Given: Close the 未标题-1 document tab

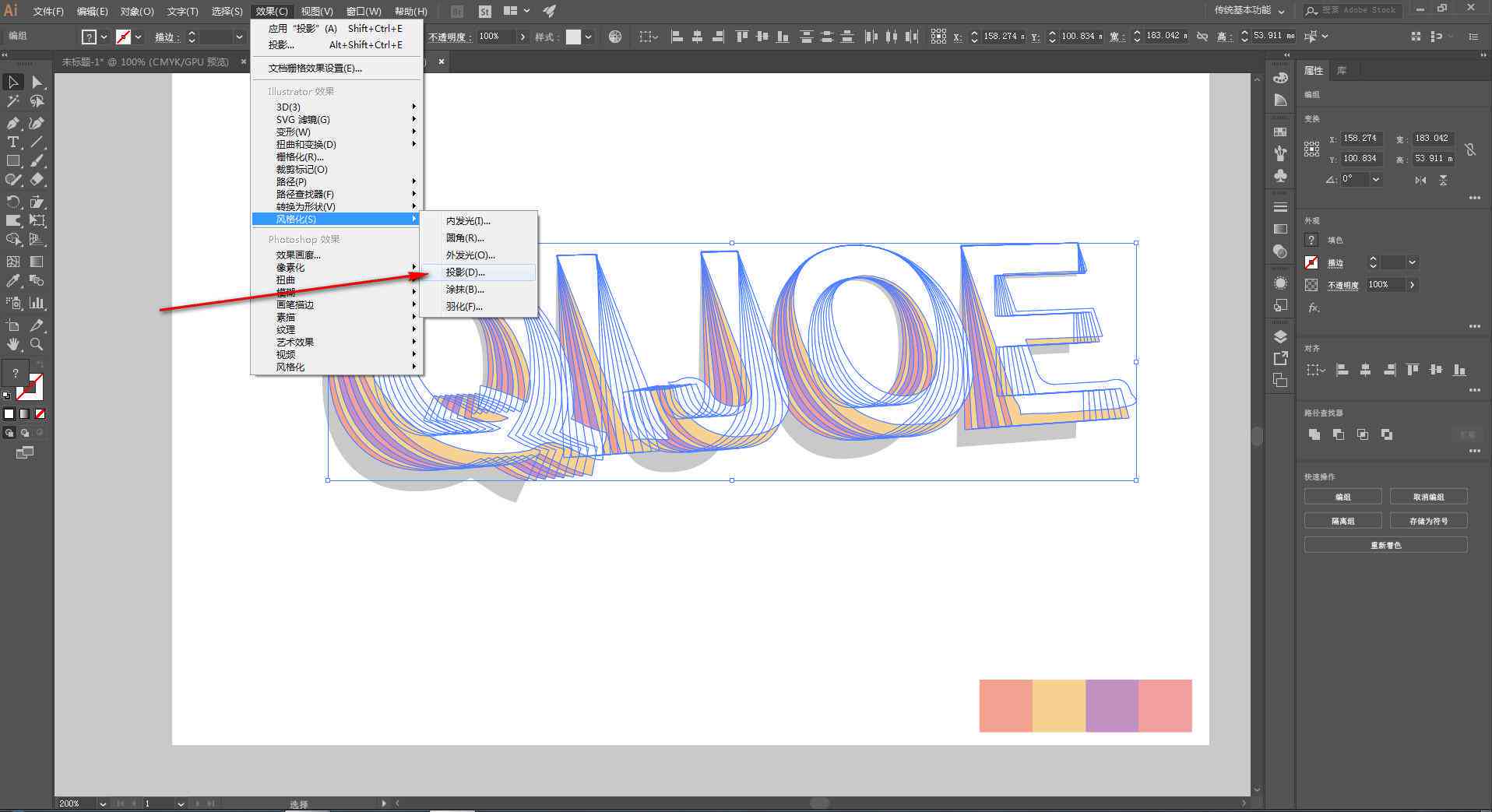Looking at the screenshot, I should (242, 62).
